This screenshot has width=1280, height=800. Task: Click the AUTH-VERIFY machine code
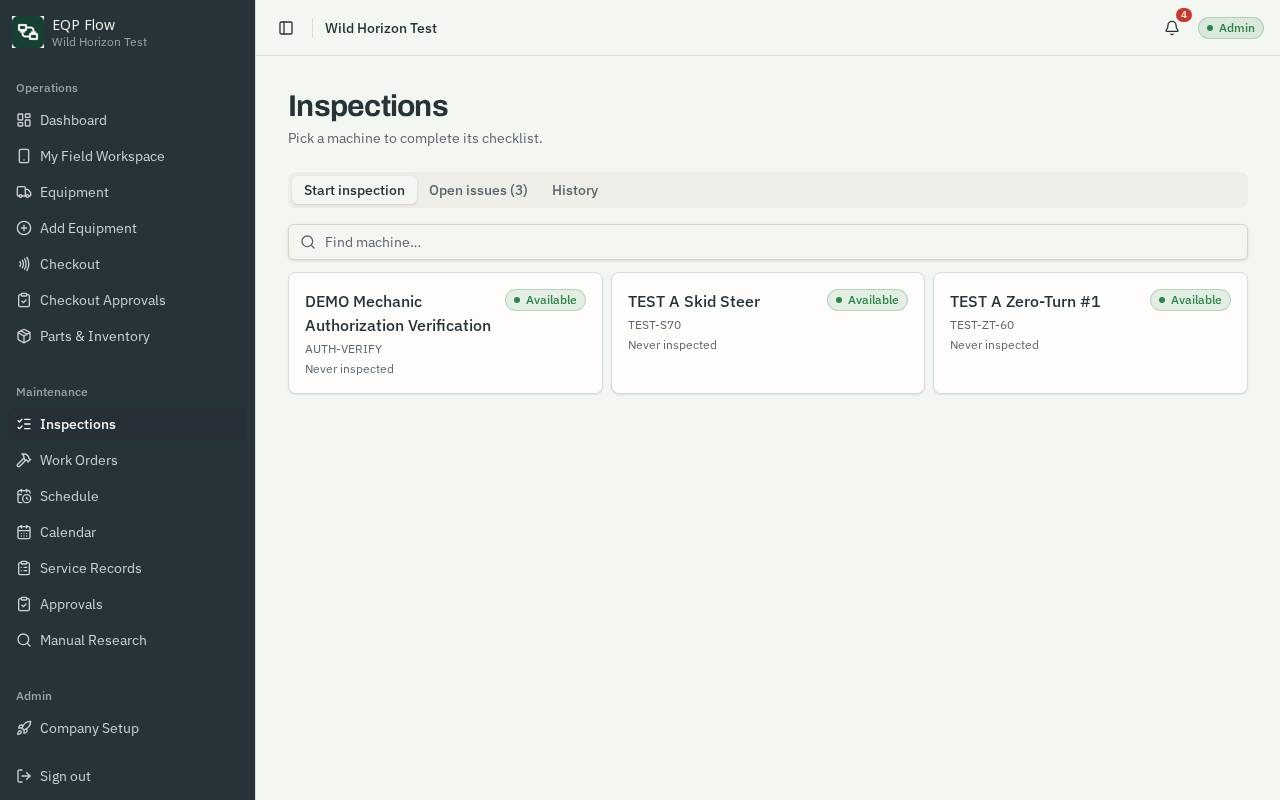343,349
